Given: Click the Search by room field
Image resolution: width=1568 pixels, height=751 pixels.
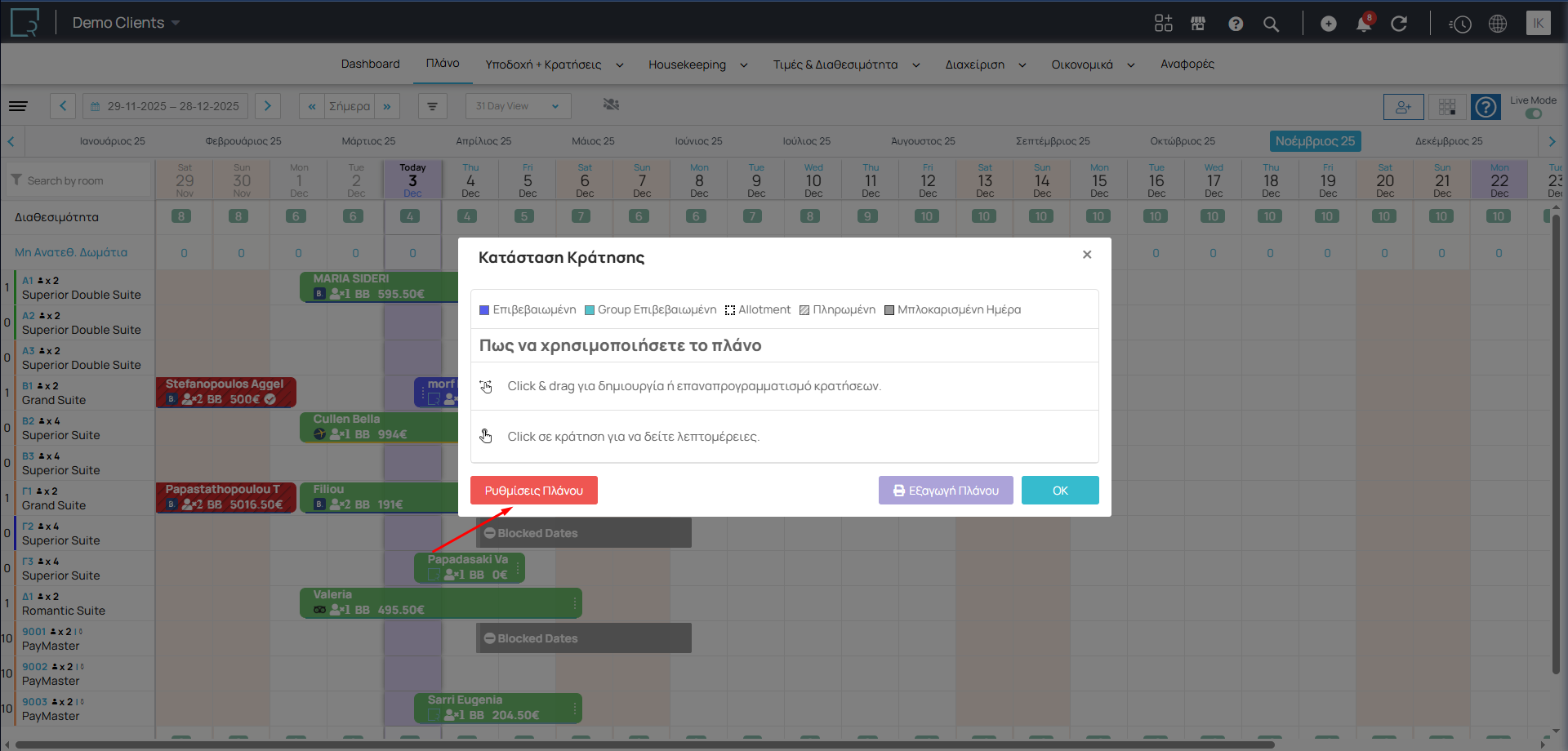Looking at the screenshot, I should (x=82, y=180).
